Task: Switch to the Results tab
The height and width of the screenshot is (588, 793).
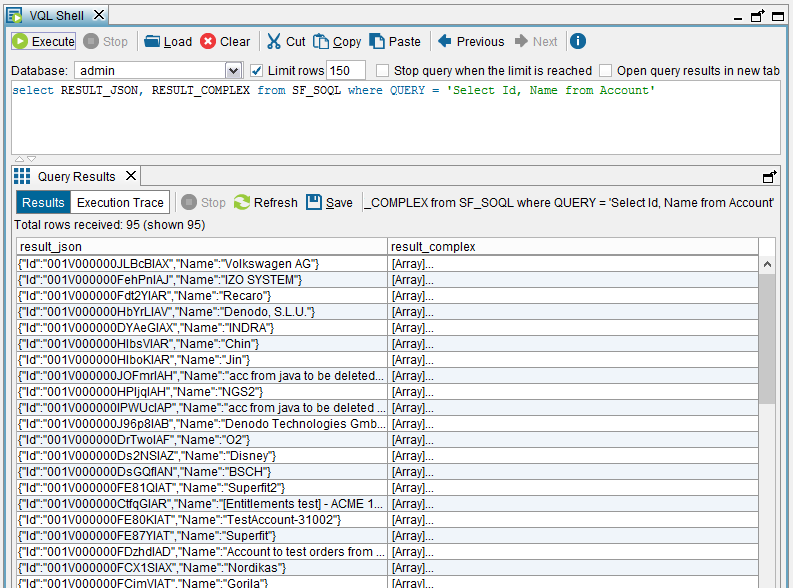Action: (43, 203)
